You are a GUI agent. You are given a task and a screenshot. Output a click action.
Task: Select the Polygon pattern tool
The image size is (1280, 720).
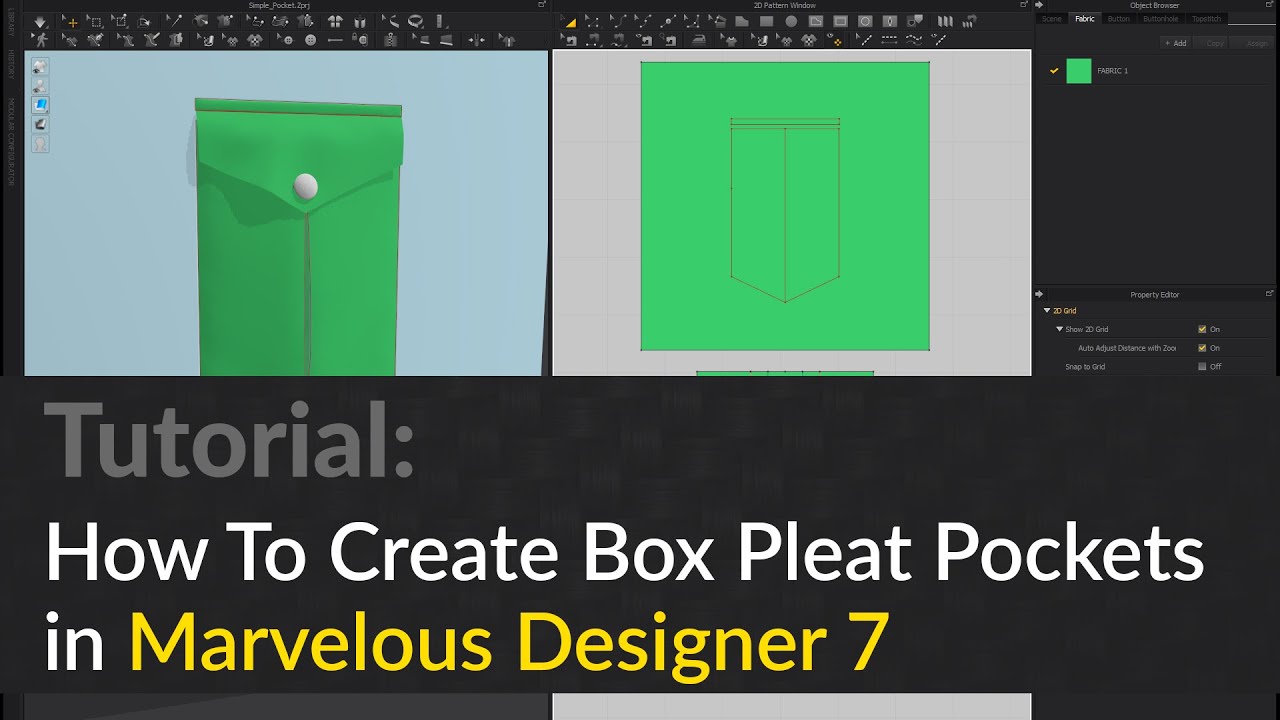tap(741, 22)
